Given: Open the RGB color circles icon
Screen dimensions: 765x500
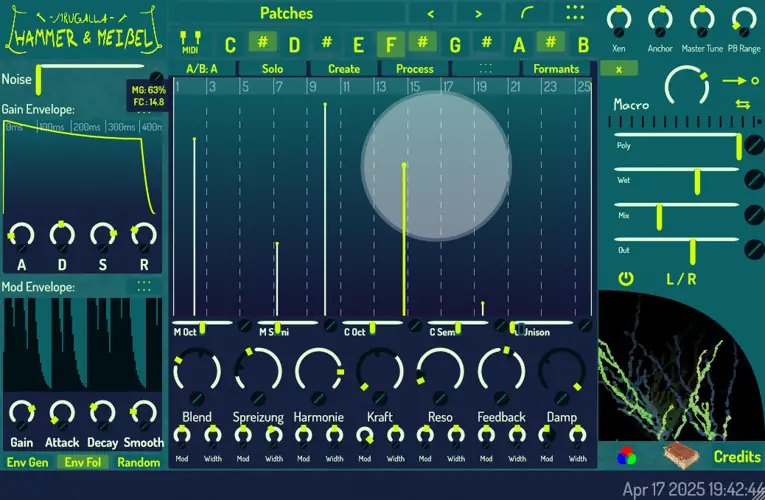Looking at the screenshot, I should (626, 457).
